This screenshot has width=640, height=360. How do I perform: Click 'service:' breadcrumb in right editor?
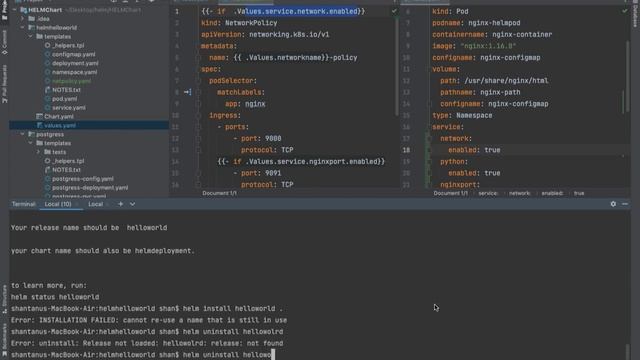488,193
